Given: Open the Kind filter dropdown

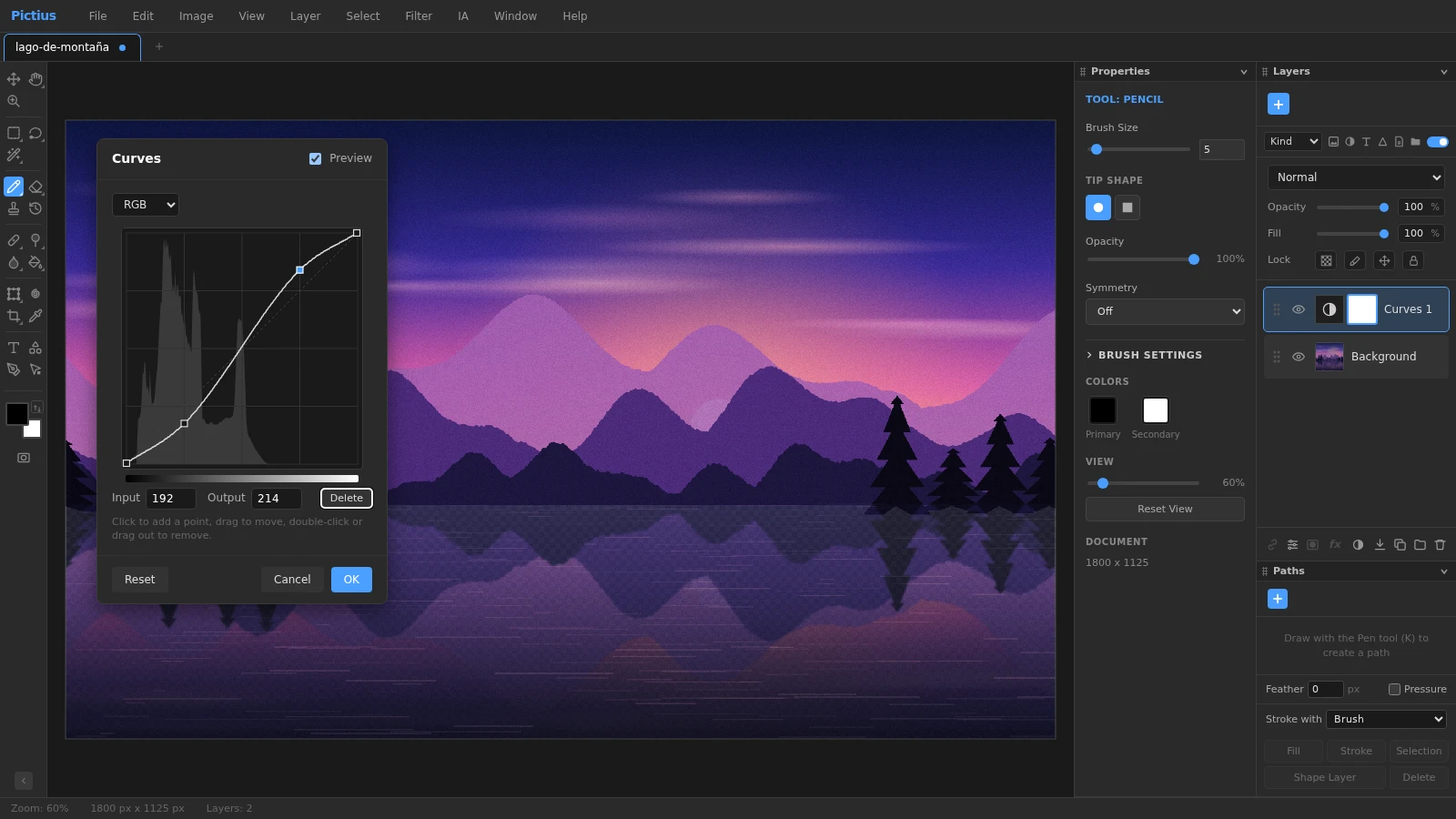Looking at the screenshot, I should click(x=1292, y=141).
